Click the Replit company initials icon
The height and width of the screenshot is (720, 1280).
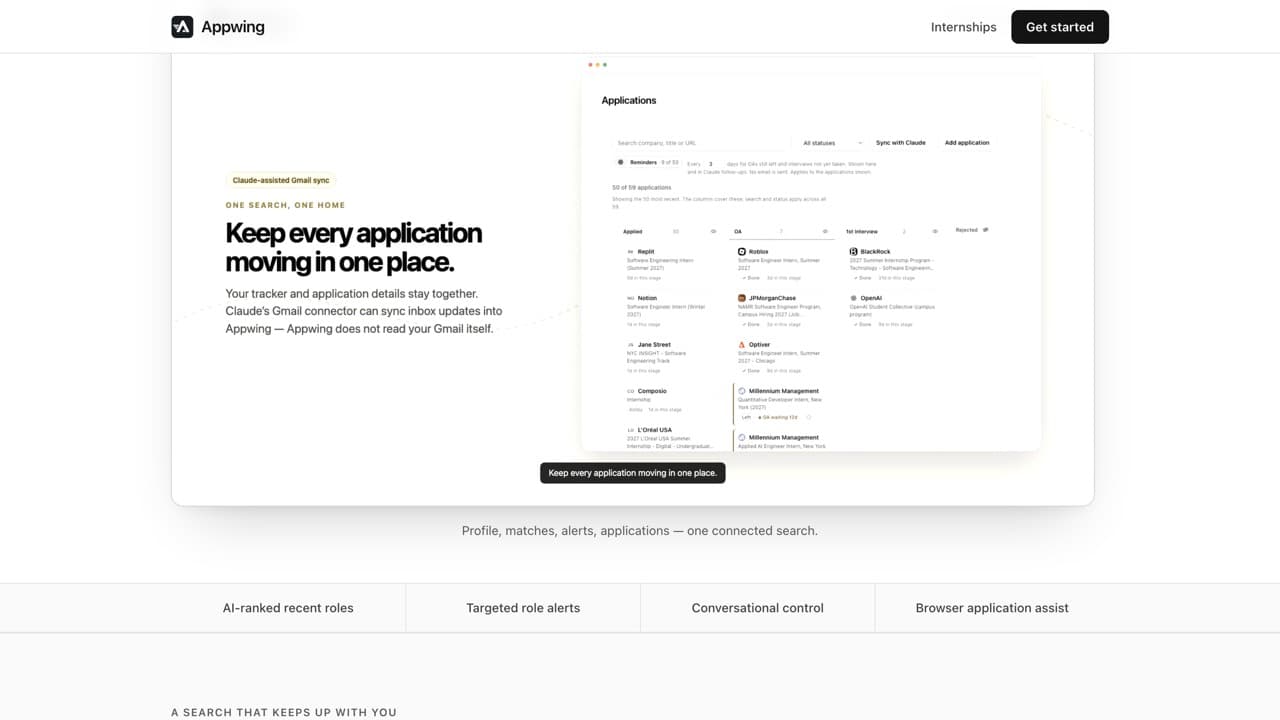point(630,252)
